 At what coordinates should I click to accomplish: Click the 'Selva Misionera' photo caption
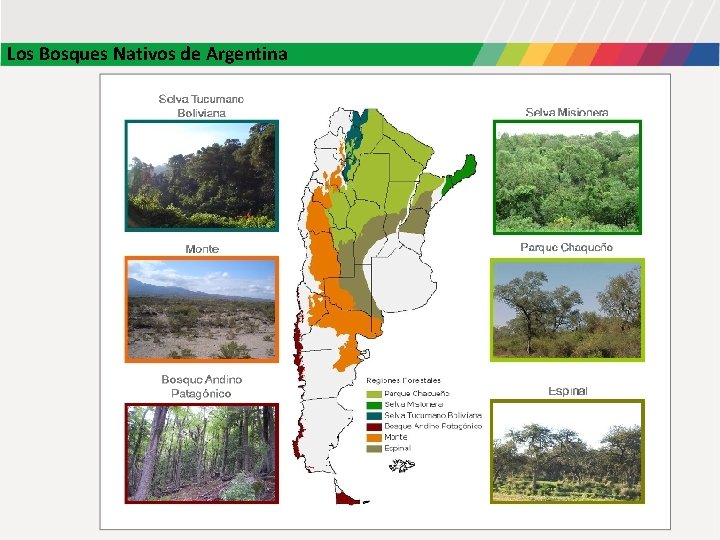pyautogui.click(x=567, y=113)
